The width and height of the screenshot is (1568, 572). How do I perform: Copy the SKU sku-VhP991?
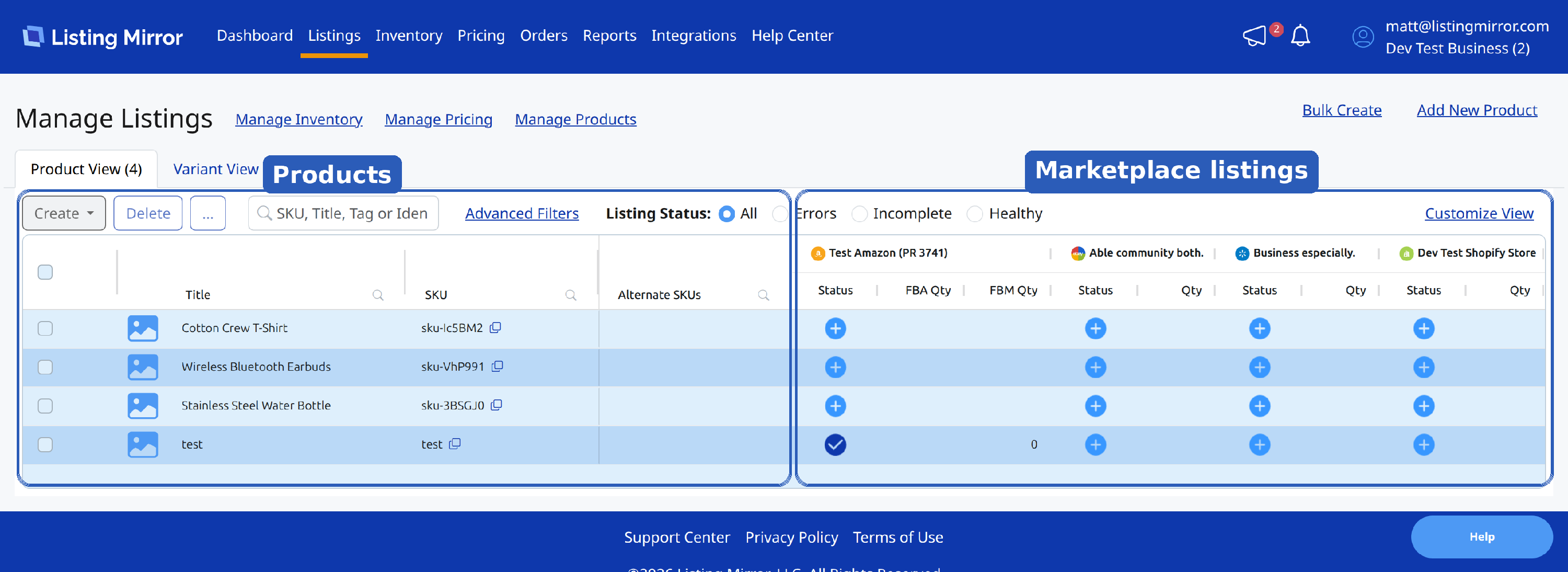(497, 367)
